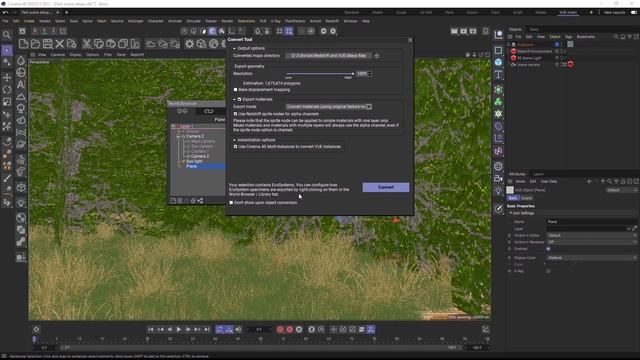Viewport: 640px width, 360px height.
Task: Adjust the Resolution slider handle
Action: (x=353, y=74)
